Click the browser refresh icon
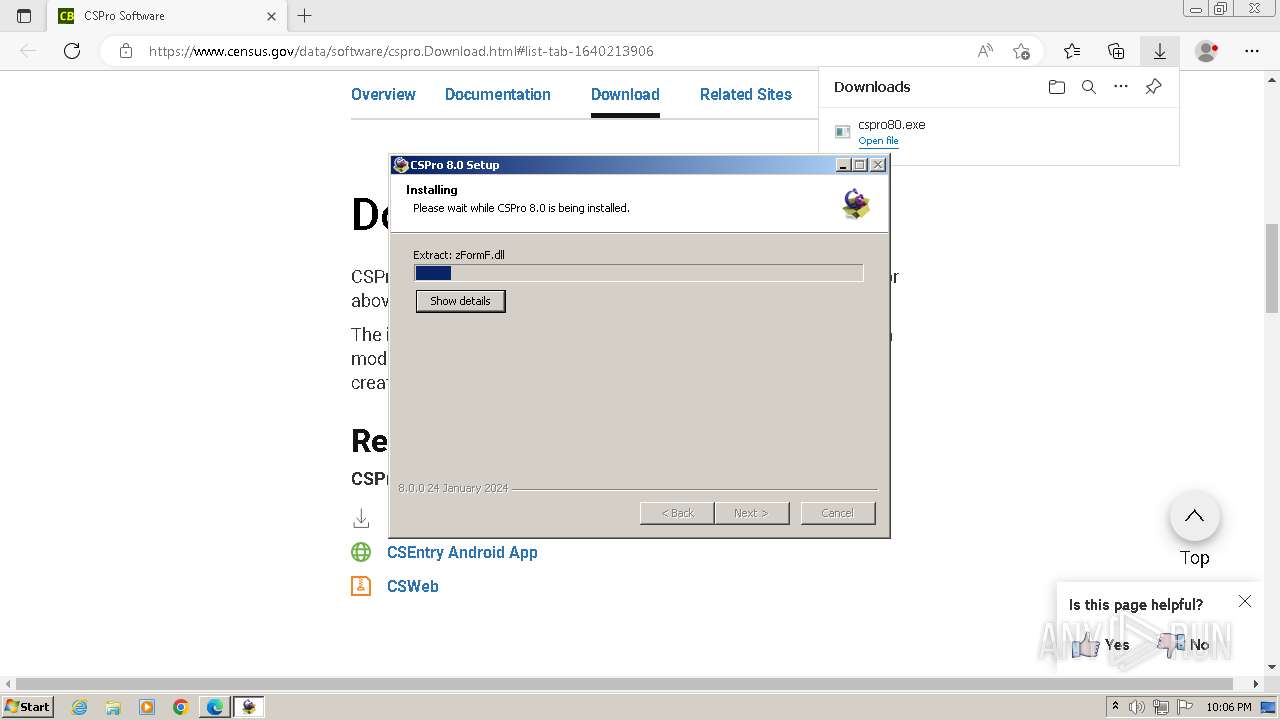This screenshot has height=720, width=1280. (x=72, y=51)
